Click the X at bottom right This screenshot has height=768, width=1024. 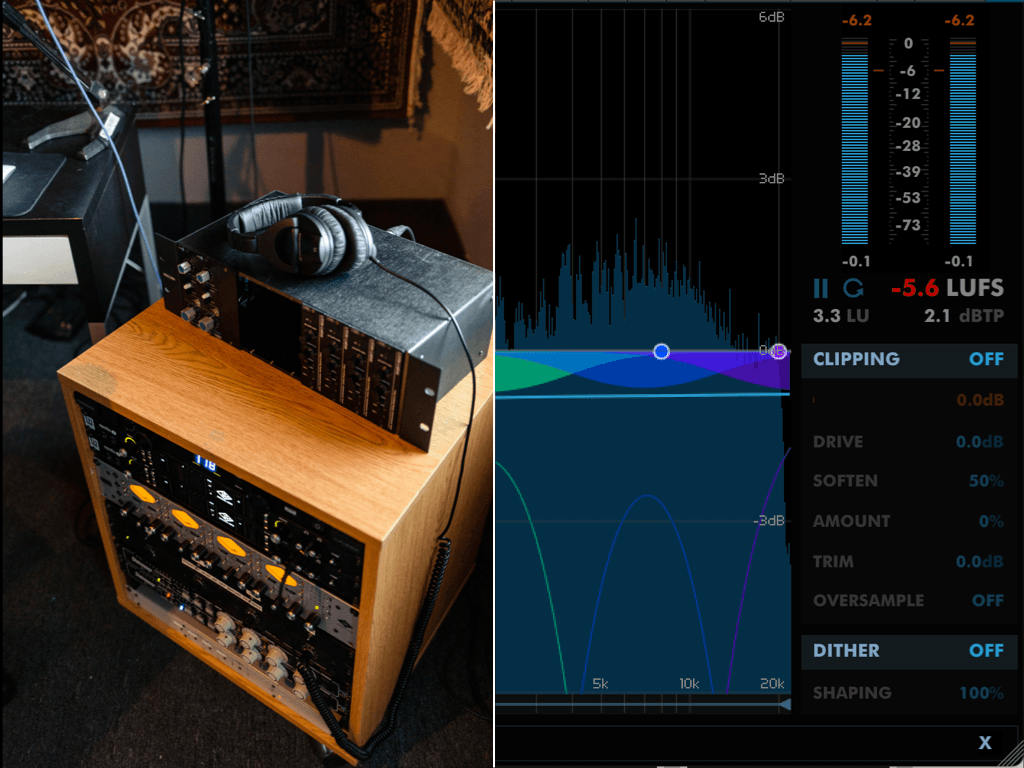[x=985, y=742]
